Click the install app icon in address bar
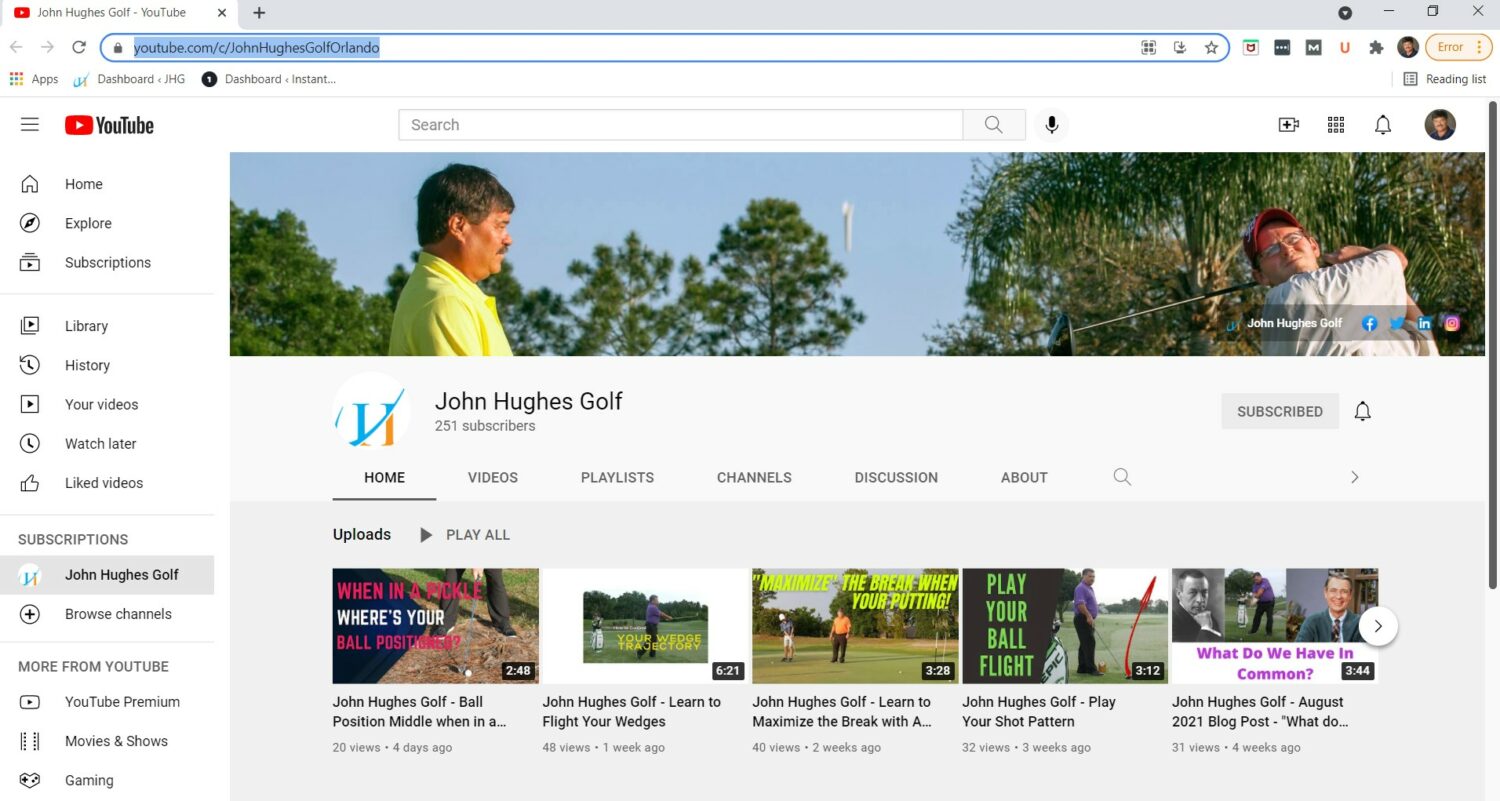The width and height of the screenshot is (1500, 801). pyautogui.click(x=1180, y=47)
